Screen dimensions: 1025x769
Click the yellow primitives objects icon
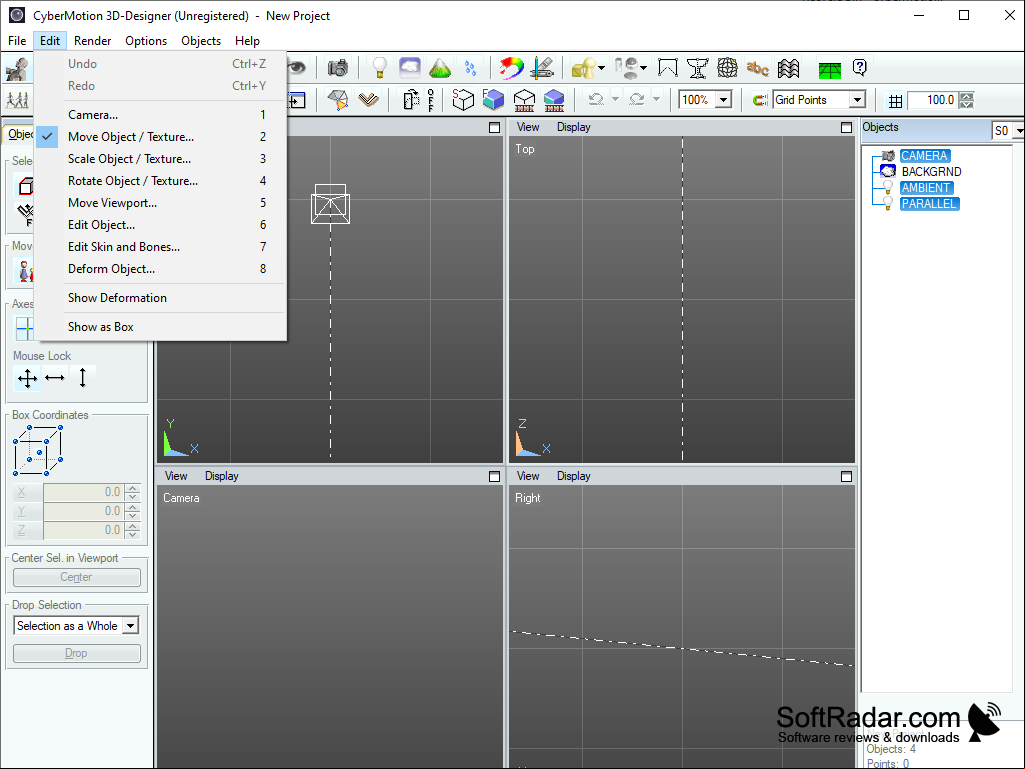point(582,68)
